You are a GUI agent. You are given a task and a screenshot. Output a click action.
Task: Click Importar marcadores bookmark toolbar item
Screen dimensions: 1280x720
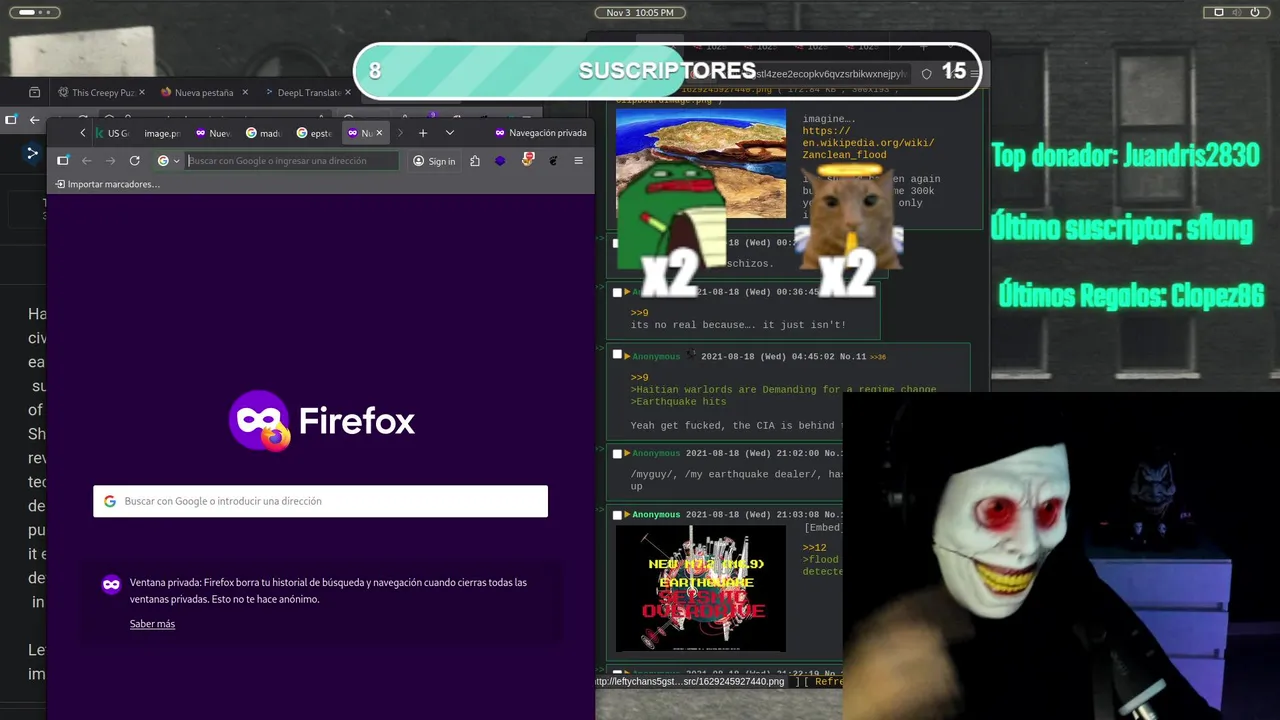107,184
